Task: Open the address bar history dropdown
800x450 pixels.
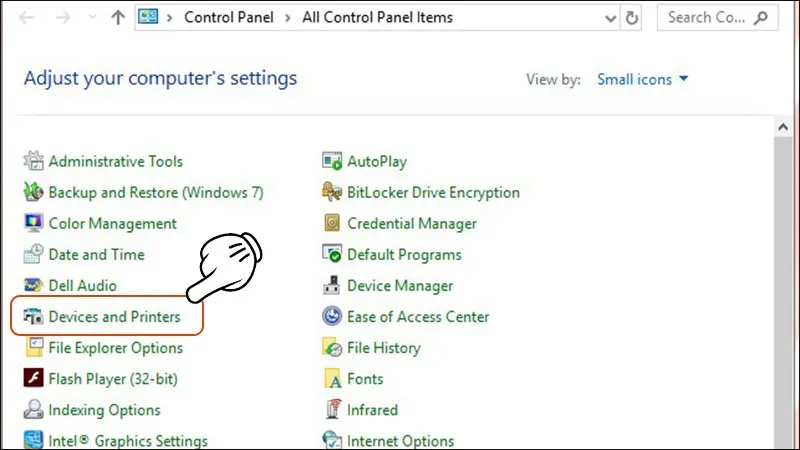Action: click(x=608, y=18)
